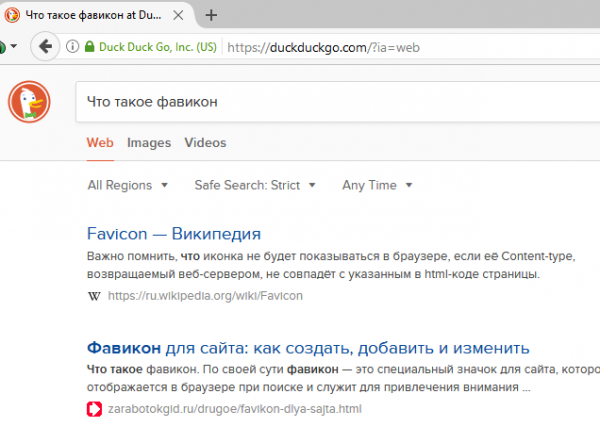The width and height of the screenshot is (600, 443).
Task: Click the browser back arrow button
Action: pos(44,47)
